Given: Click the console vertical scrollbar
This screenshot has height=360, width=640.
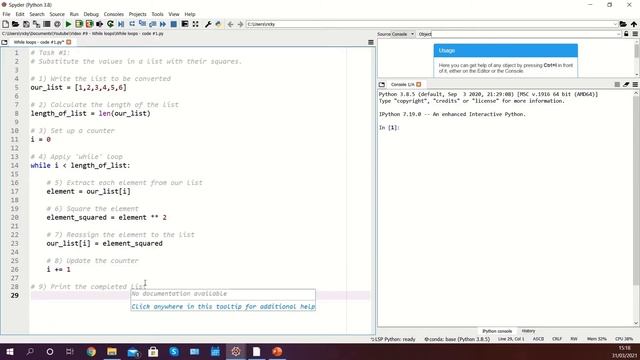Looking at the screenshot, I should coord(636,208).
